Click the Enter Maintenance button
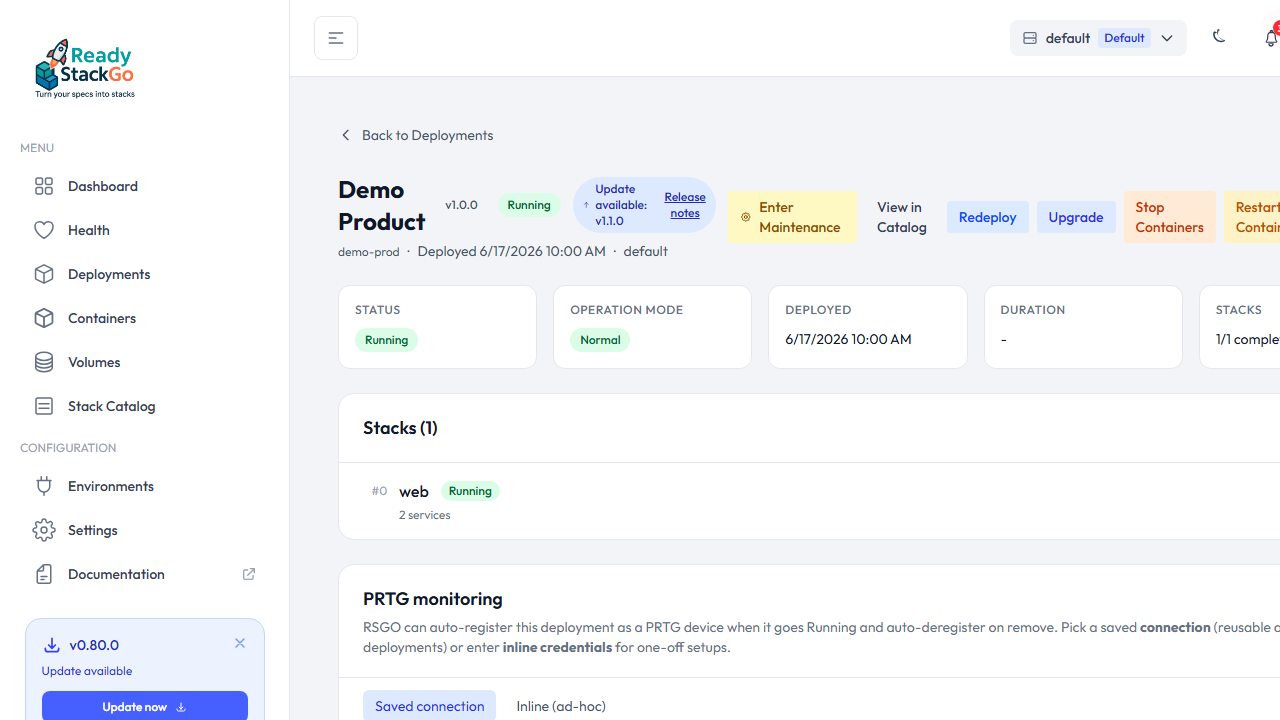Viewport: 1280px width, 720px height. click(x=792, y=217)
